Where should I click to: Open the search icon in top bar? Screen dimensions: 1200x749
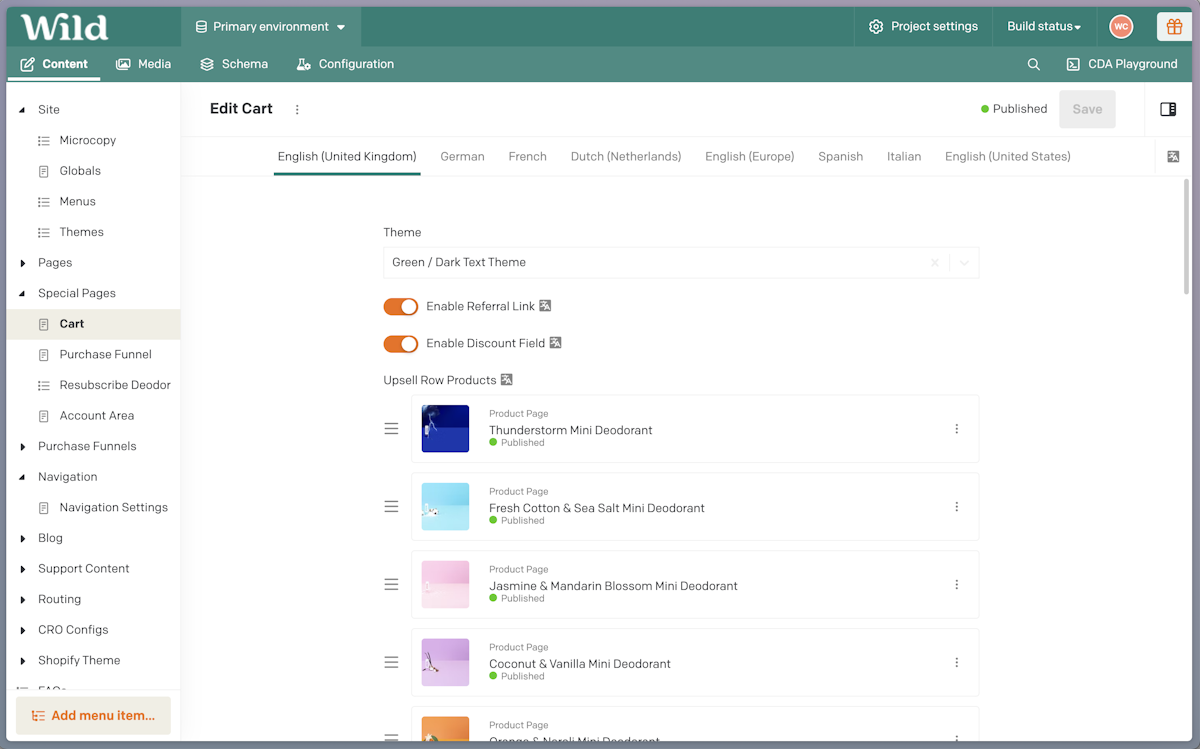coord(1034,64)
